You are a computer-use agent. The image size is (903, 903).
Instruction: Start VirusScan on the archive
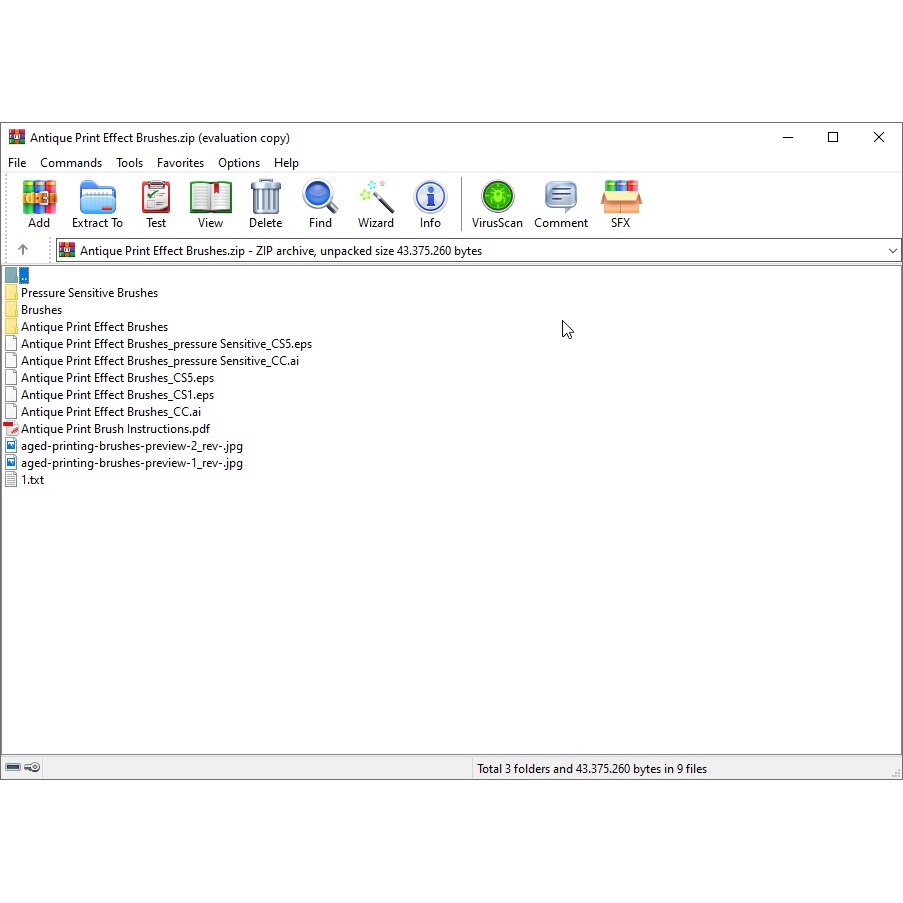point(497,198)
